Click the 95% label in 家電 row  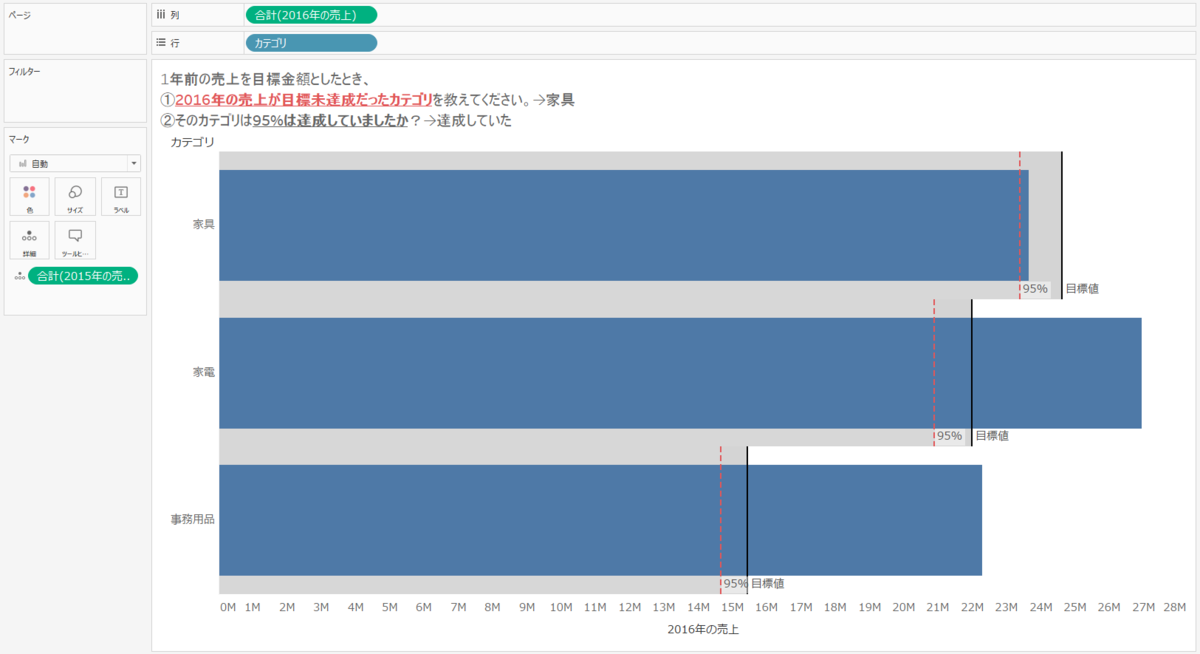pos(949,436)
